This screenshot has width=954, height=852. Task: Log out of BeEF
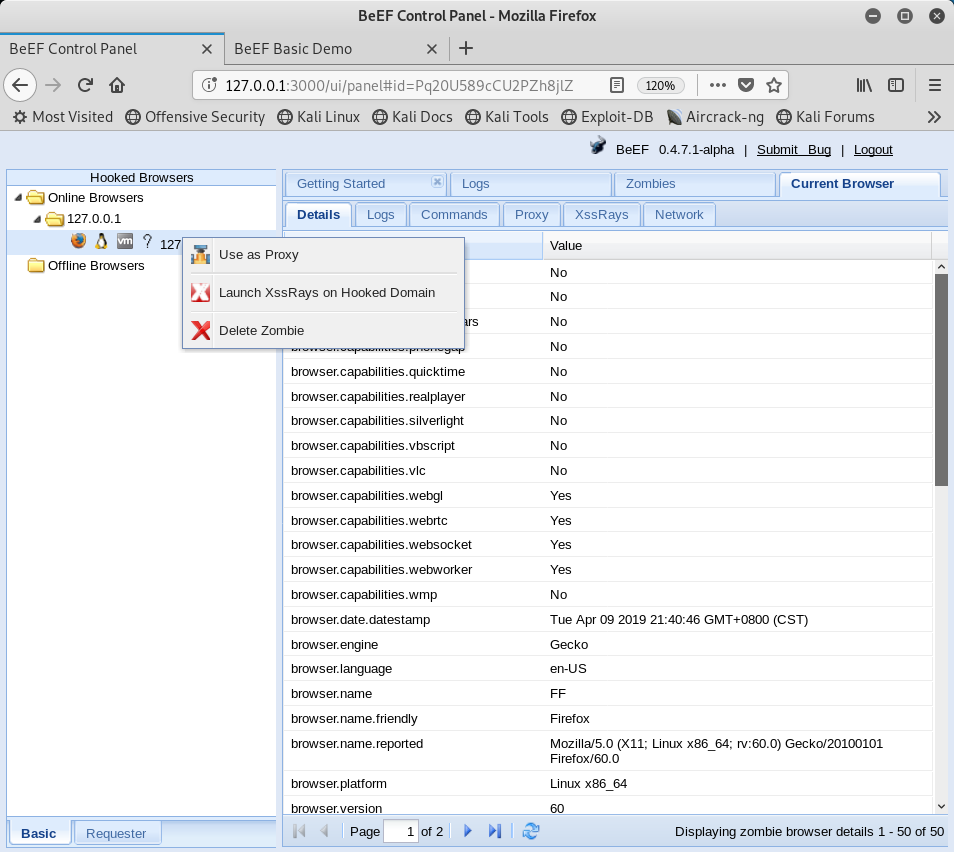872,150
